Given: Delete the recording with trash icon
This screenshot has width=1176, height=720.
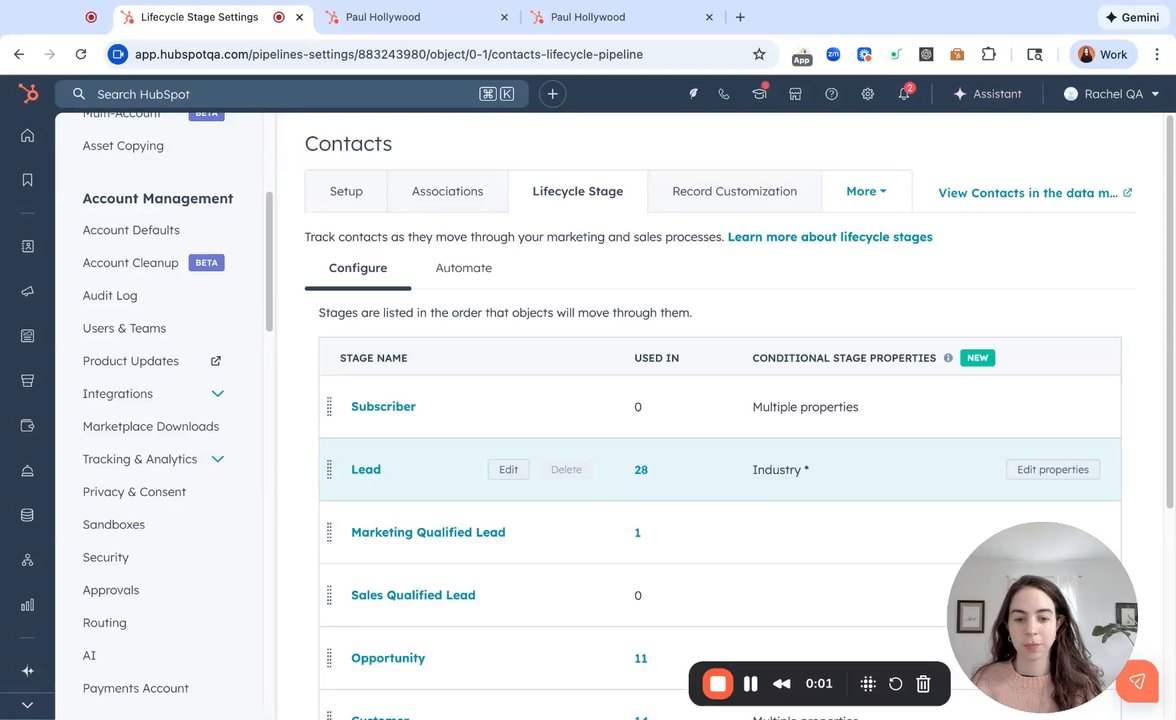Looking at the screenshot, I should (923, 683).
